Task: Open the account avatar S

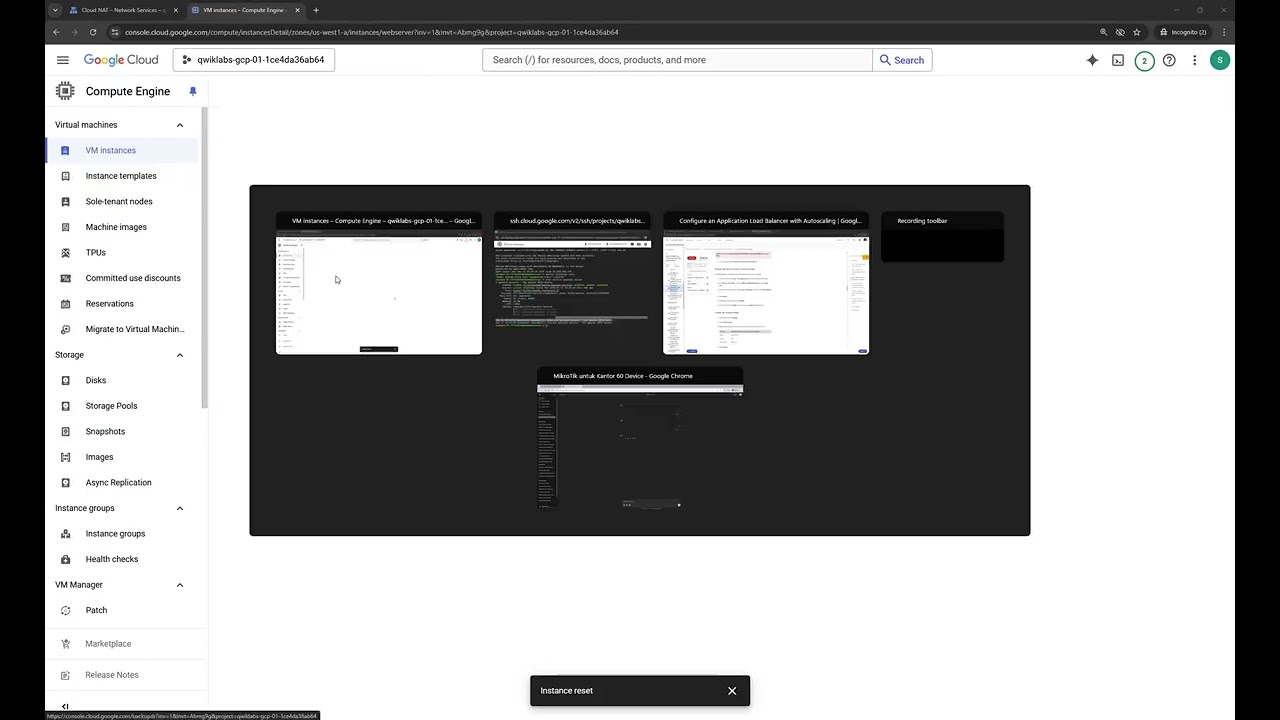Action: click(1219, 60)
